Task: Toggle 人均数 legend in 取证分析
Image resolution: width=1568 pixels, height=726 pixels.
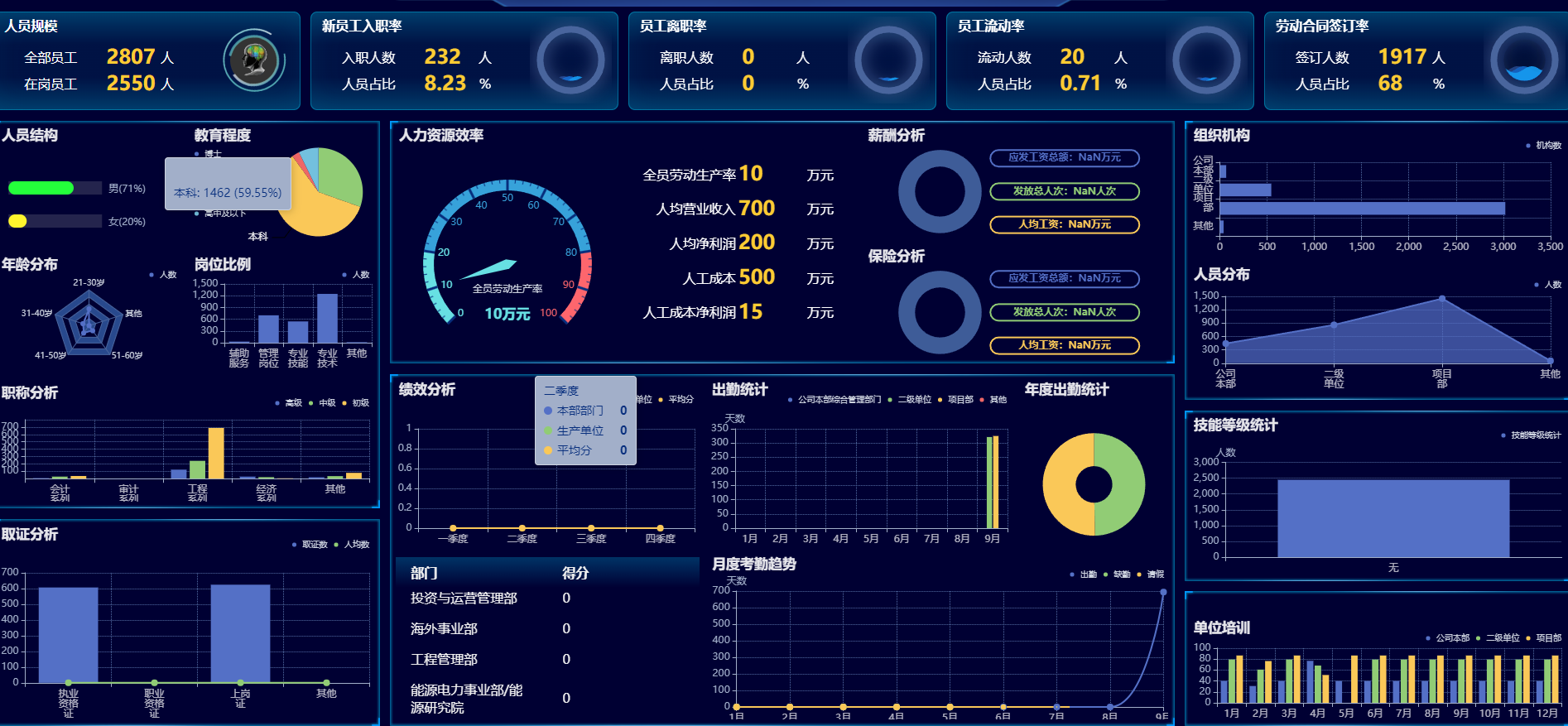Action: tap(352, 545)
